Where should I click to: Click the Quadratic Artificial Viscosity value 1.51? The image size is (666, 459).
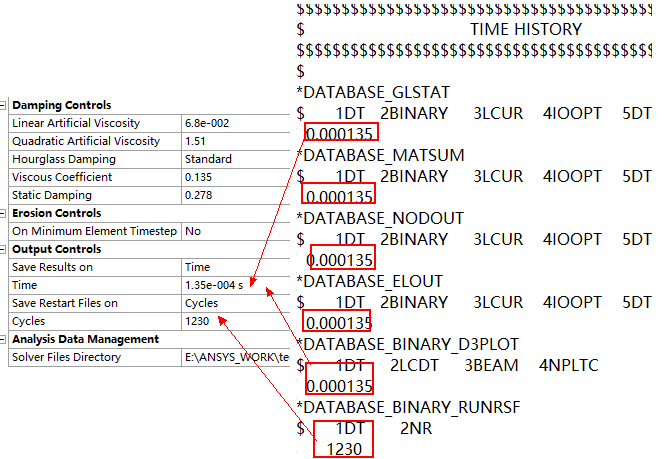tap(229, 141)
